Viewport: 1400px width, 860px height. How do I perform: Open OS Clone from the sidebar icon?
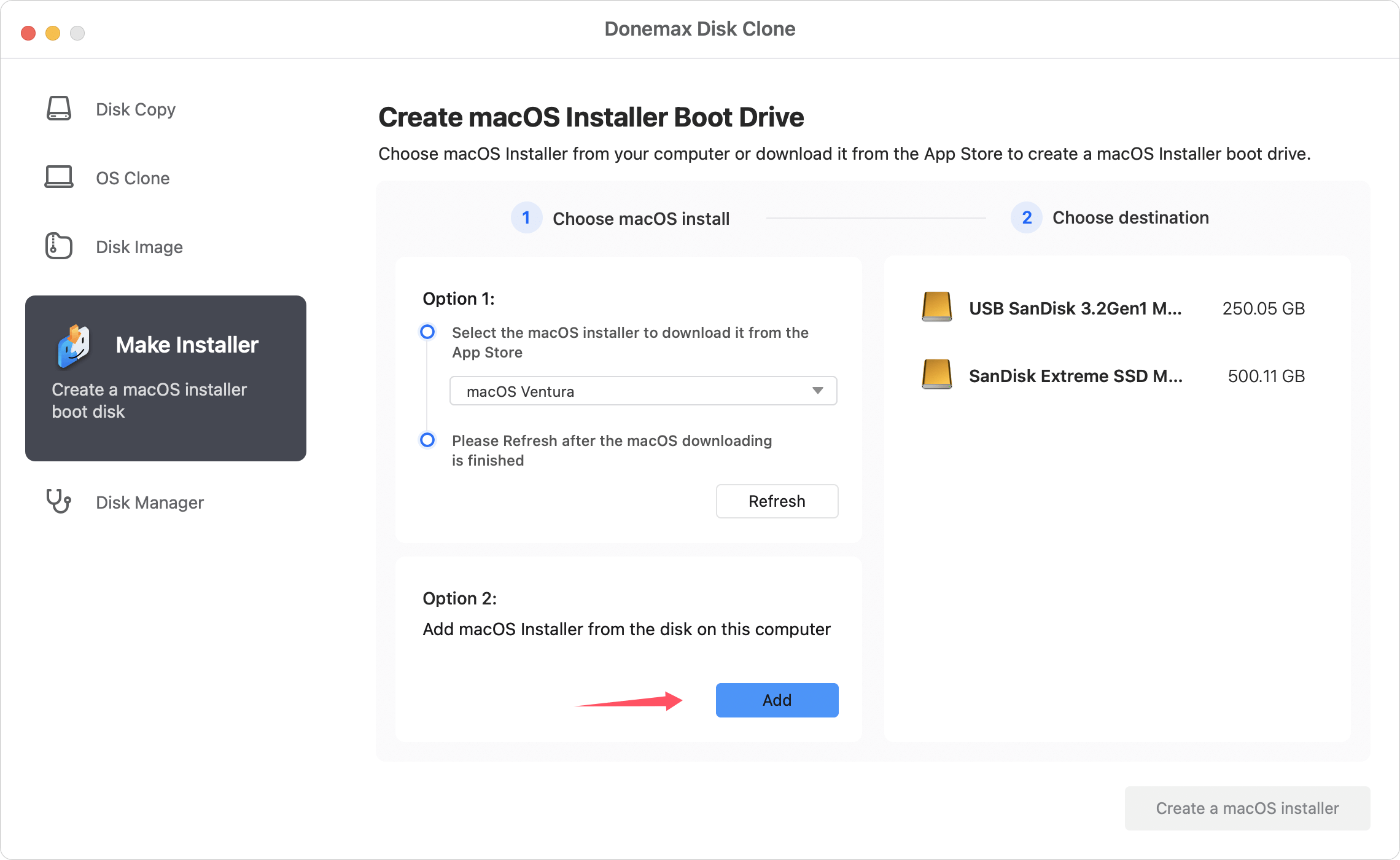tap(58, 178)
